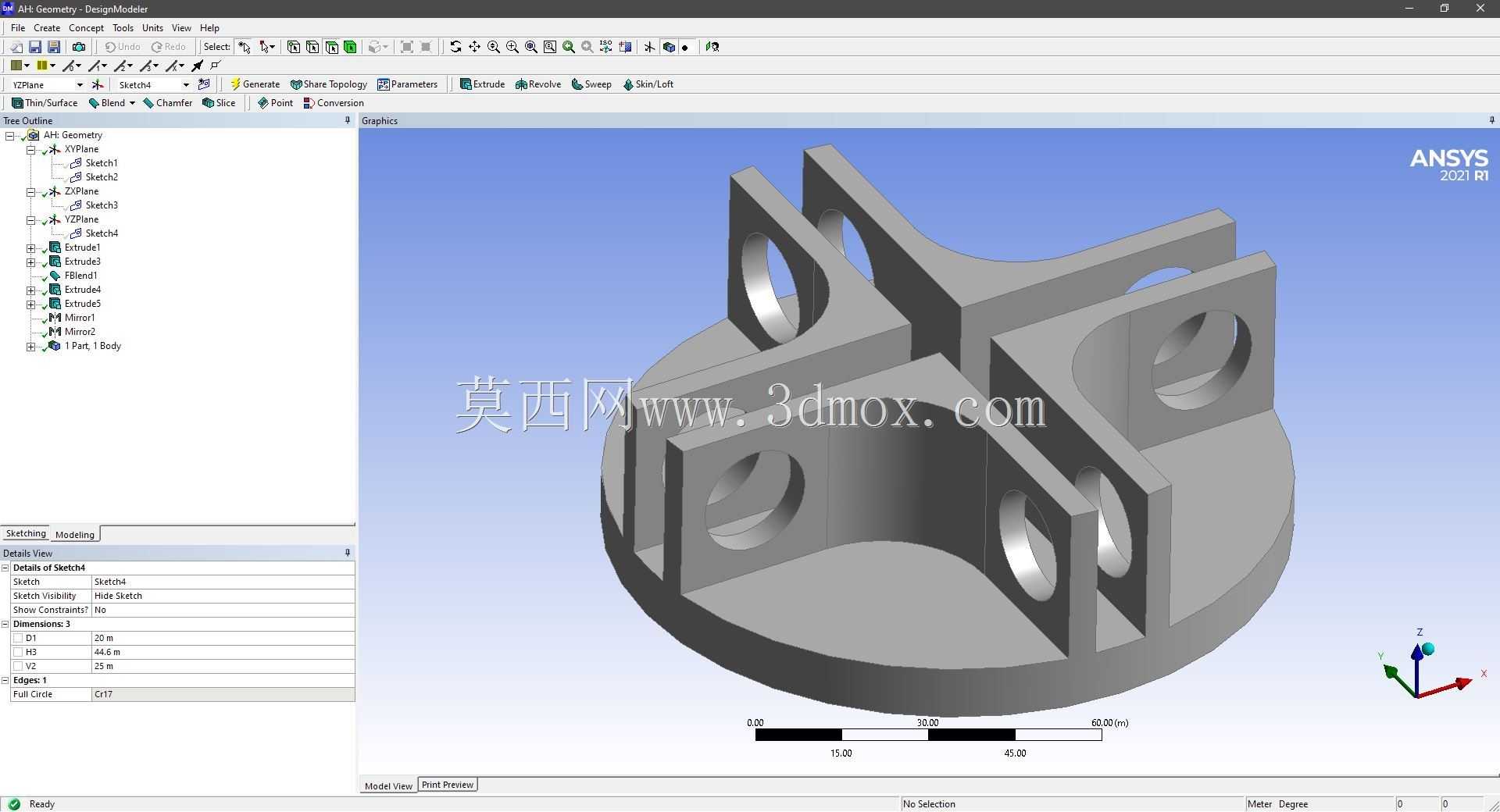The image size is (1500, 812).
Task: Click the Thin/Surface tool
Action: click(45, 103)
